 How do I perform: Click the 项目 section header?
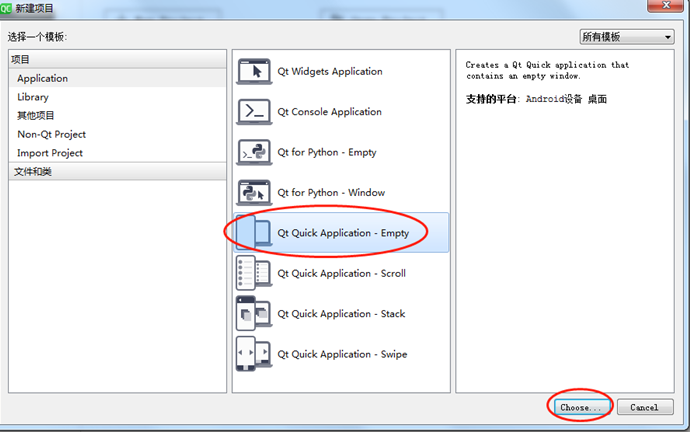pyautogui.click(x=117, y=59)
